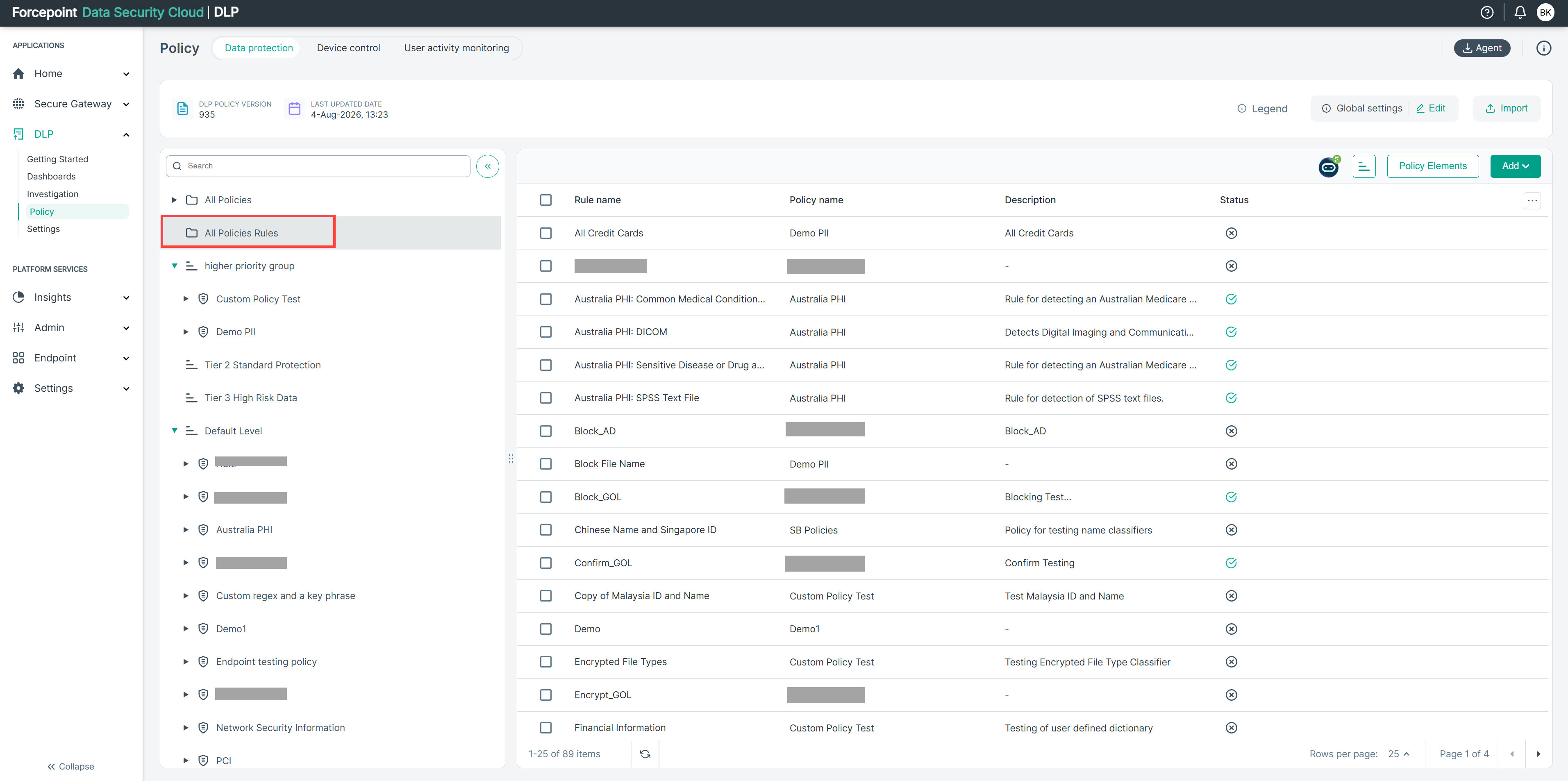
Task: Toggle the select-all header checkbox
Action: point(545,200)
